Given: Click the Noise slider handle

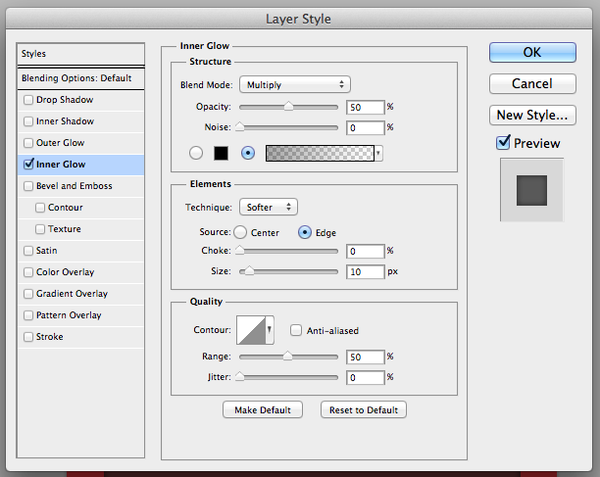Looking at the screenshot, I should point(240,127).
